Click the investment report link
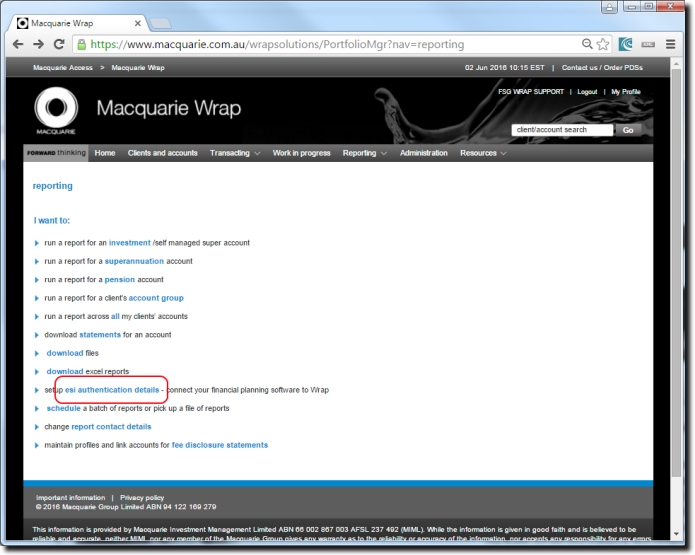The image size is (695, 555). coord(129,243)
